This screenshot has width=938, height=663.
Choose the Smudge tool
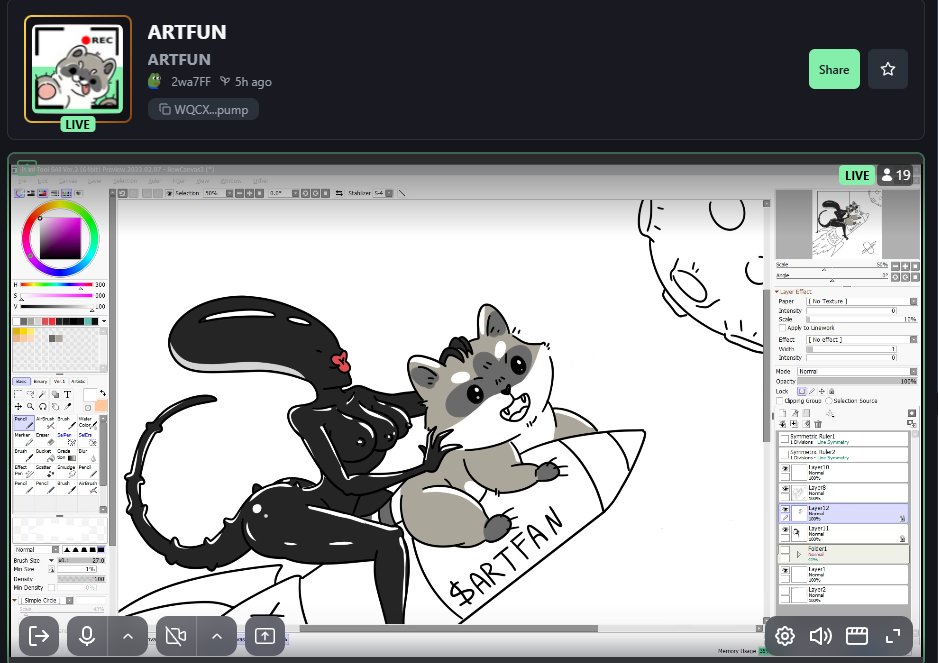click(66, 471)
